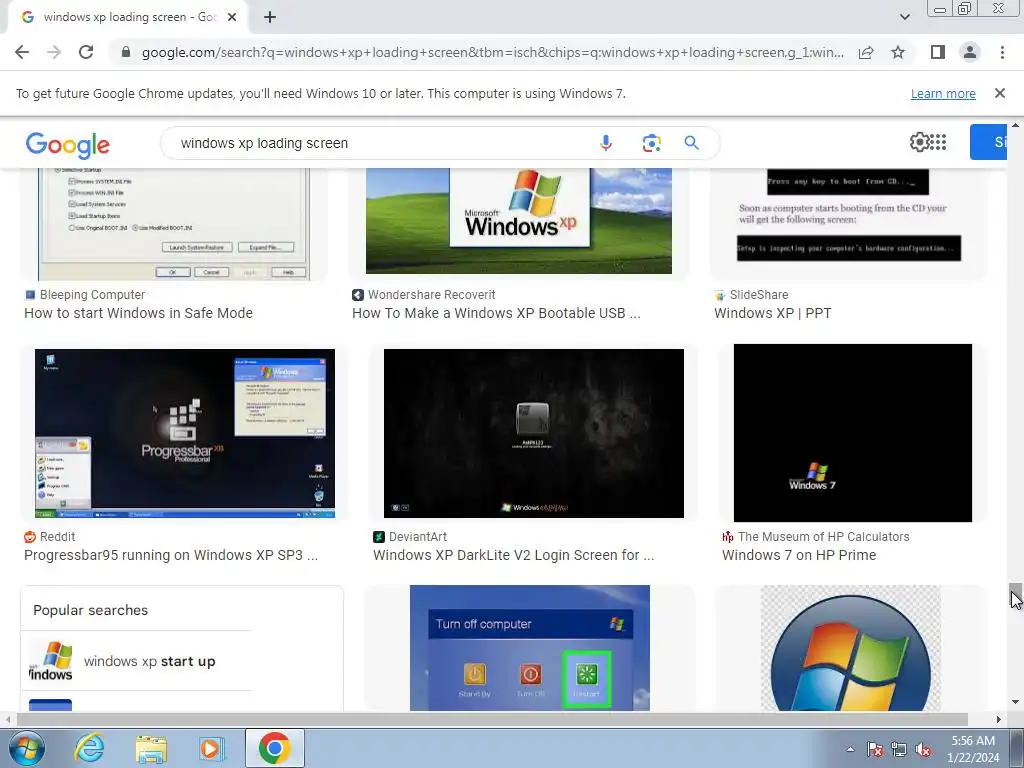Click The Museum of HP Calculators label
This screenshot has height=768, width=1024.
point(824,537)
